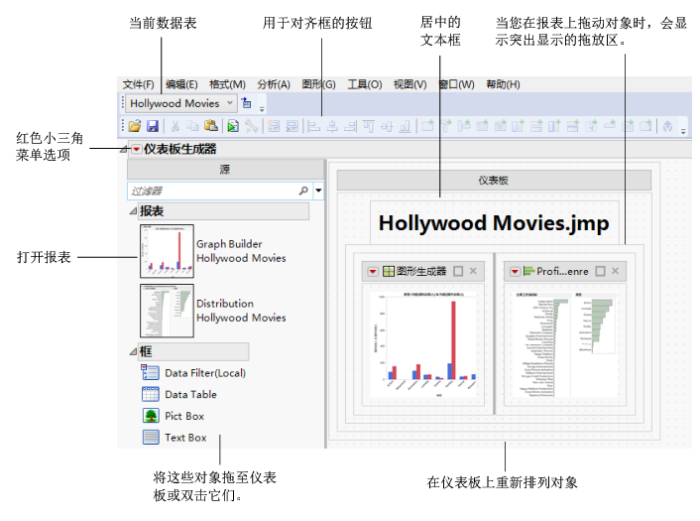Click the 仪表板 header bar

tap(494, 180)
